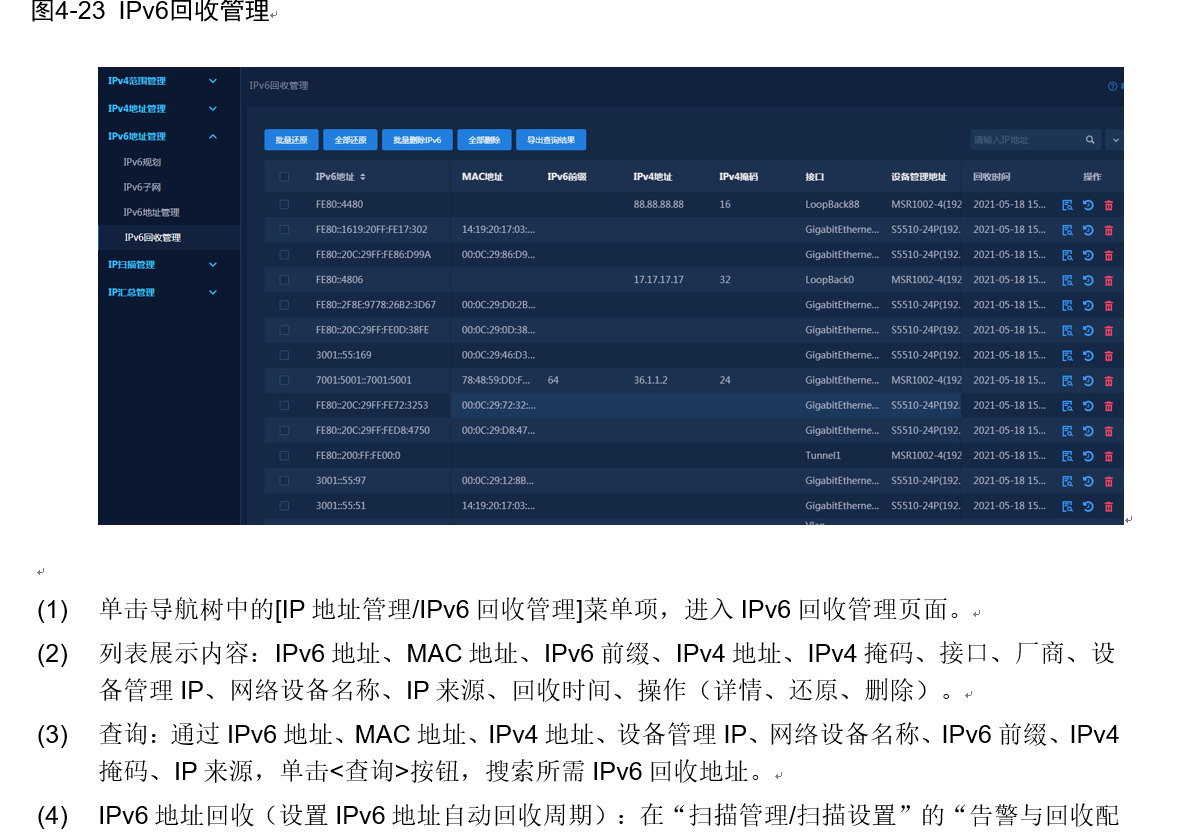The width and height of the screenshot is (1189, 839).
Task: Open the IPv6规划 menu item
Action: click(142, 162)
